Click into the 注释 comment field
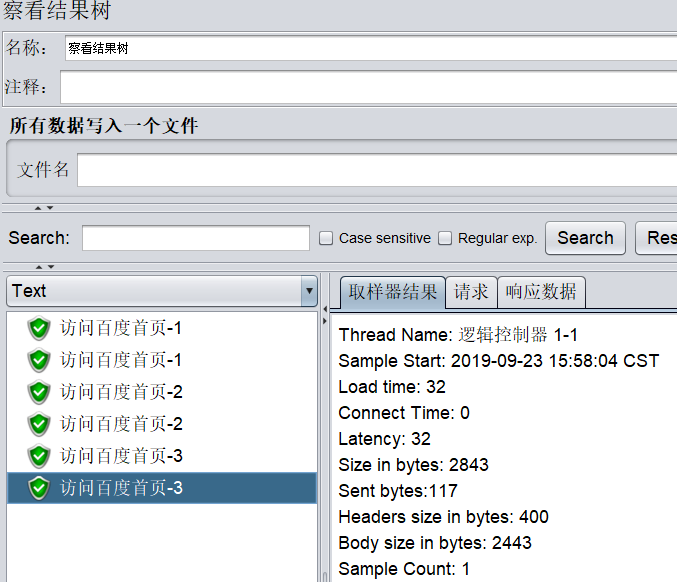The image size is (677, 582). pyautogui.click(x=368, y=87)
